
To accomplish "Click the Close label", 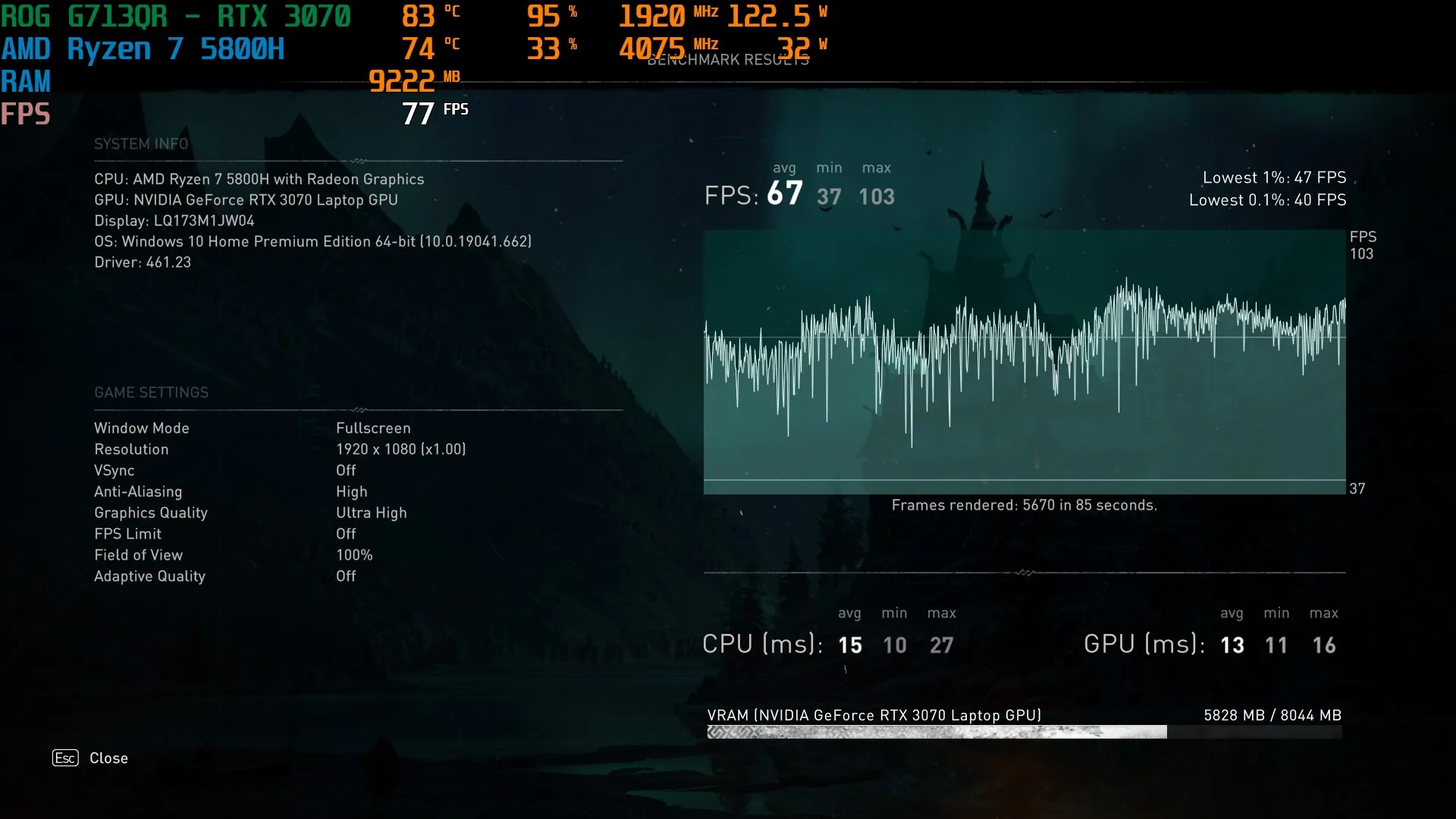I will [108, 758].
